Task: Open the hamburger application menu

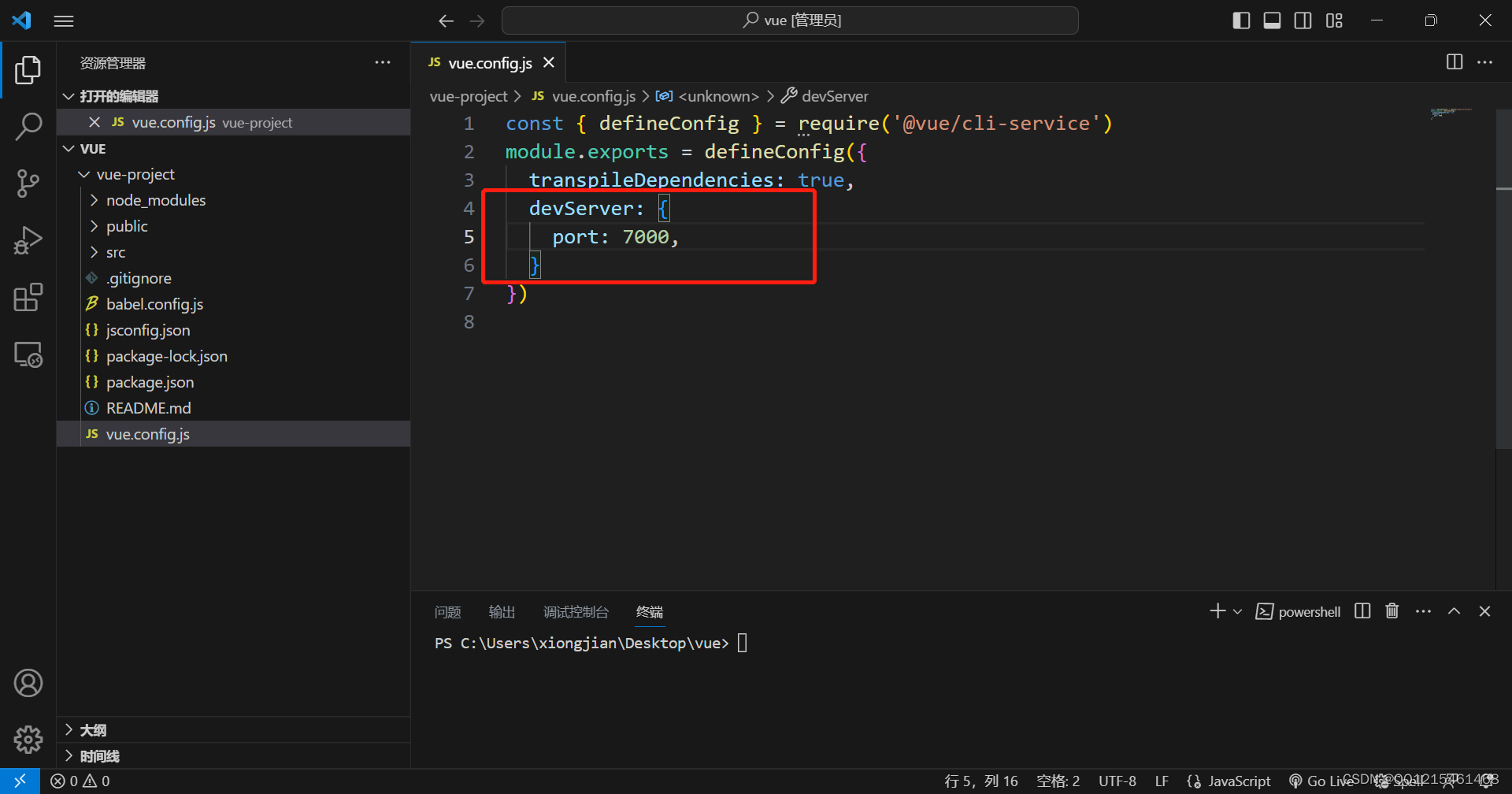Action: click(x=64, y=21)
